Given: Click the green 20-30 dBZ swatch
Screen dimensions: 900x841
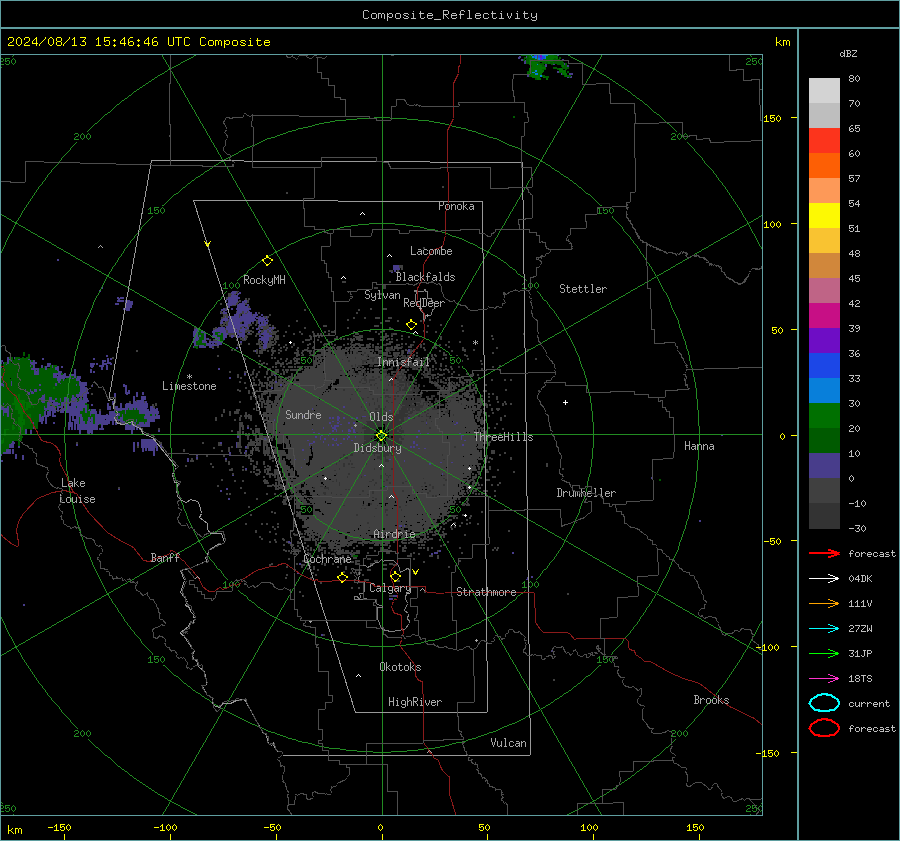Looking at the screenshot, I should pyautogui.click(x=824, y=416).
